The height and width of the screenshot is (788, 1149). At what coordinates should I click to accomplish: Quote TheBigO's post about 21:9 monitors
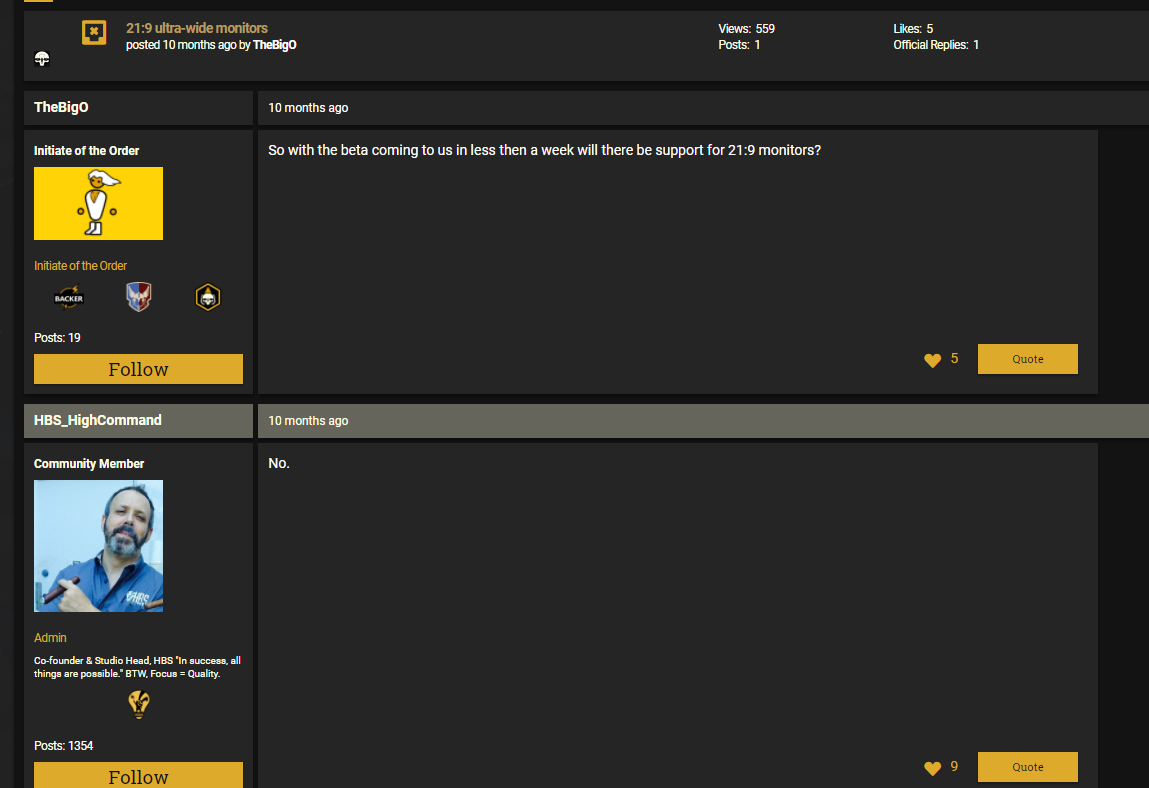click(1027, 359)
